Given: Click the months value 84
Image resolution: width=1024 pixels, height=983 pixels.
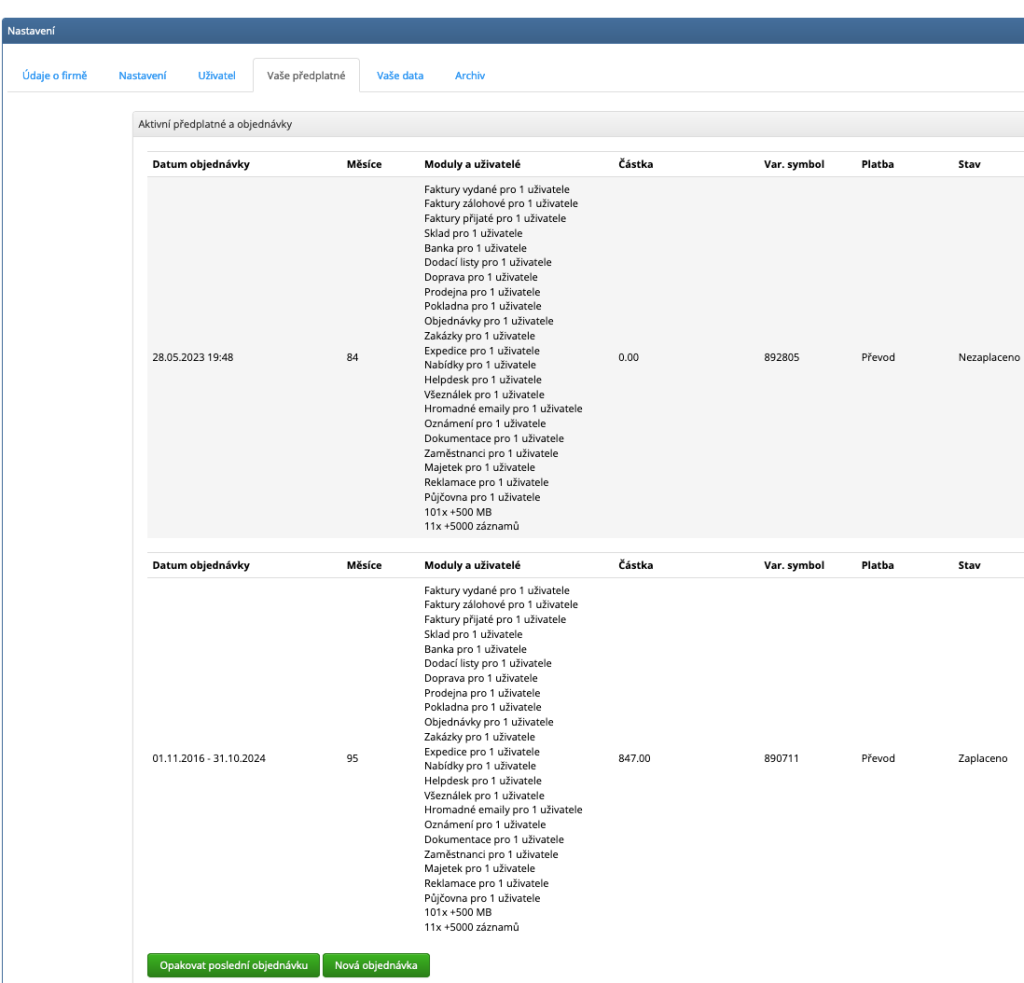Looking at the screenshot, I should click(x=352, y=357).
